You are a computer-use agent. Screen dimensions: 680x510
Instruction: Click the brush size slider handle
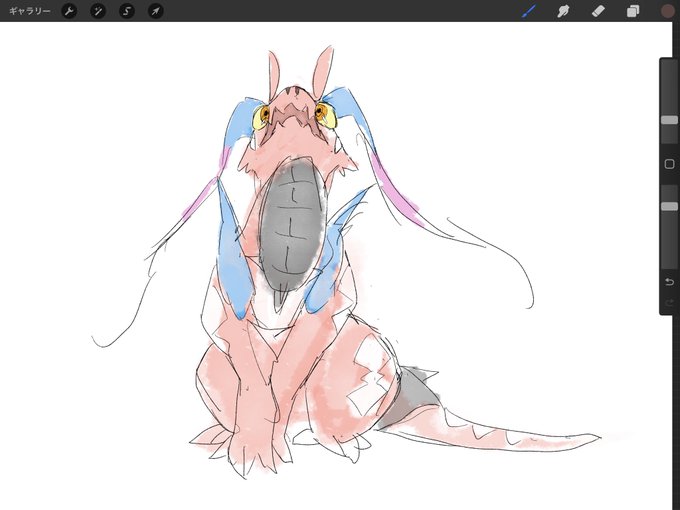point(669,120)
